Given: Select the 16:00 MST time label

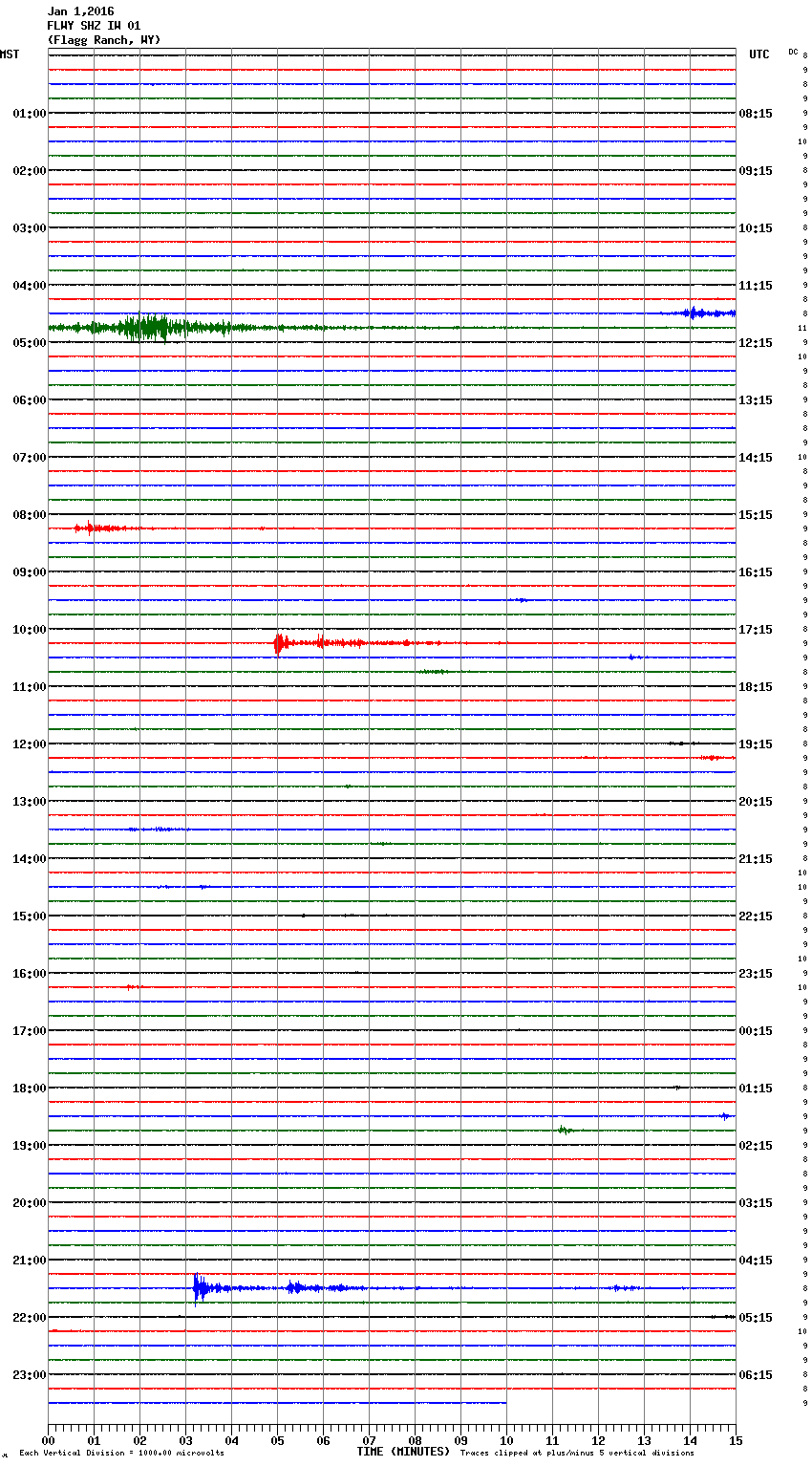Looking at the screenshot, I should pos(30,974).
